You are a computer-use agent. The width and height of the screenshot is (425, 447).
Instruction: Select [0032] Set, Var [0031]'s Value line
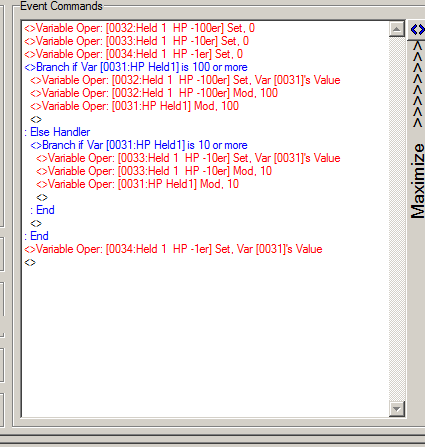click(x=185, y=80)
